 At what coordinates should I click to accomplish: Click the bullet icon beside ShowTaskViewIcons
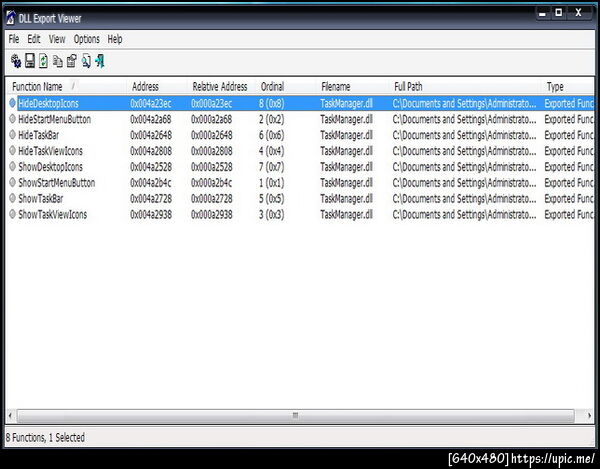click(12, 214)
